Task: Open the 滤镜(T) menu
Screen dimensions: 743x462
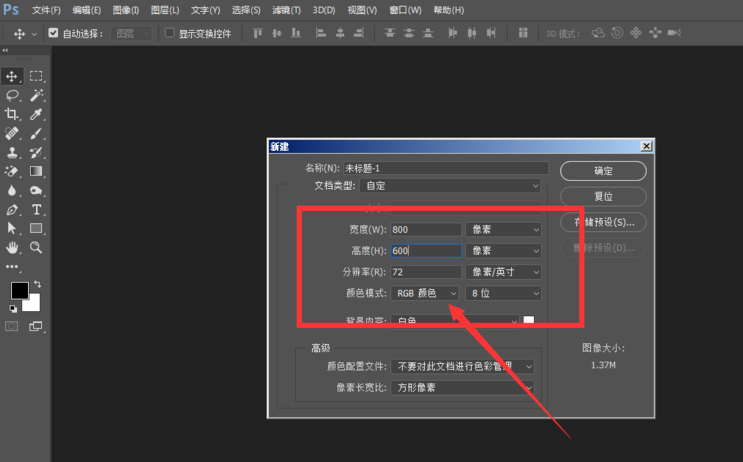Action: (287, 10)
